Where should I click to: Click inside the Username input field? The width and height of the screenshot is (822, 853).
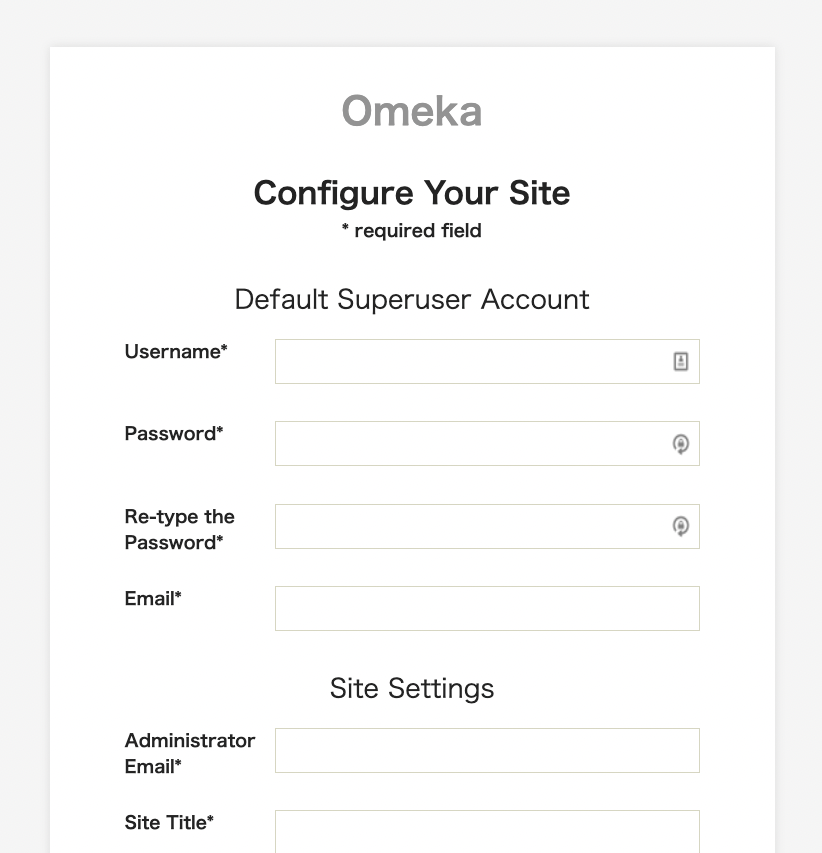(470, 361)
